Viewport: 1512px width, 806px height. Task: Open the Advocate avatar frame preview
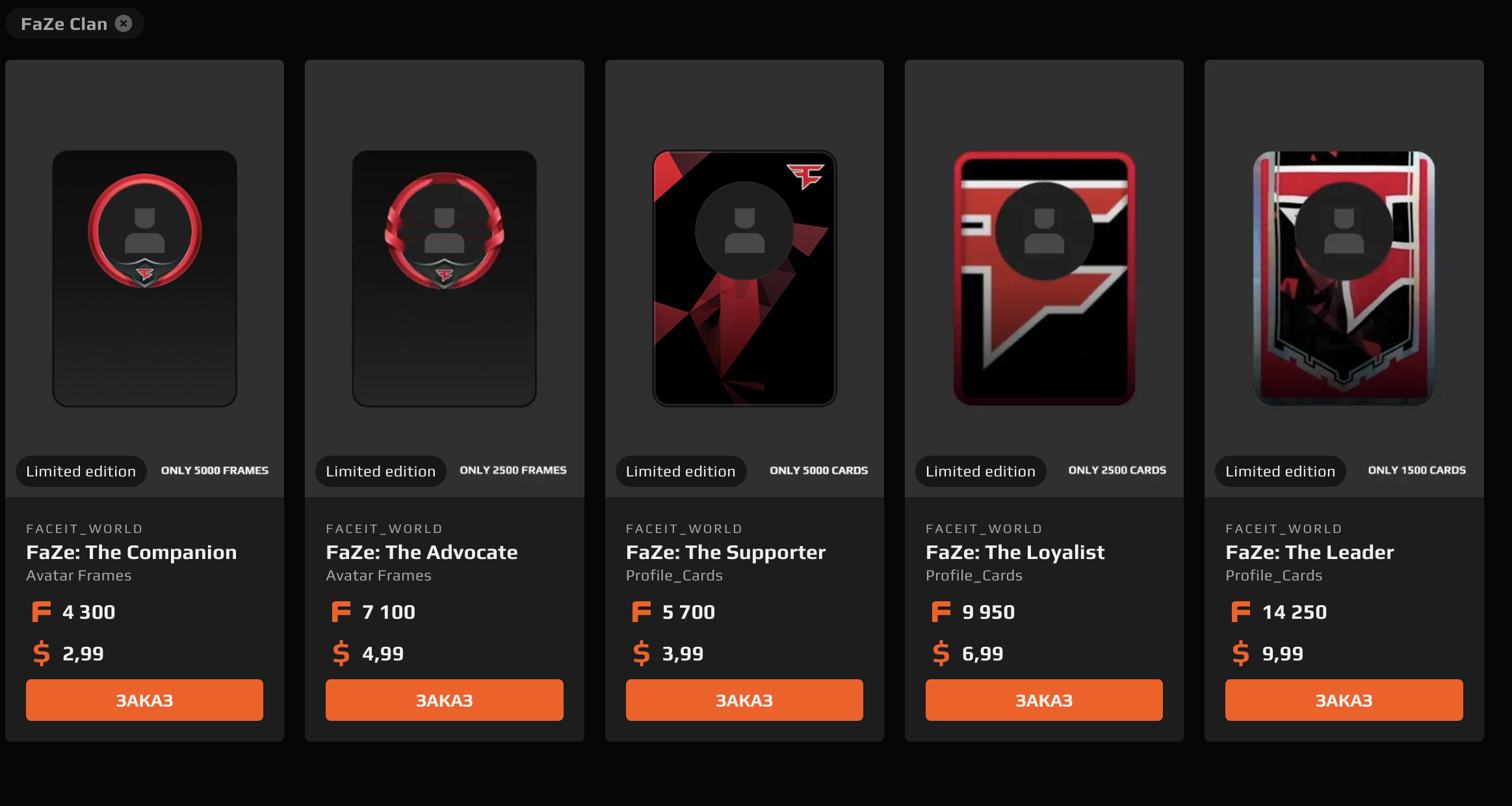(x=445, y=278)
